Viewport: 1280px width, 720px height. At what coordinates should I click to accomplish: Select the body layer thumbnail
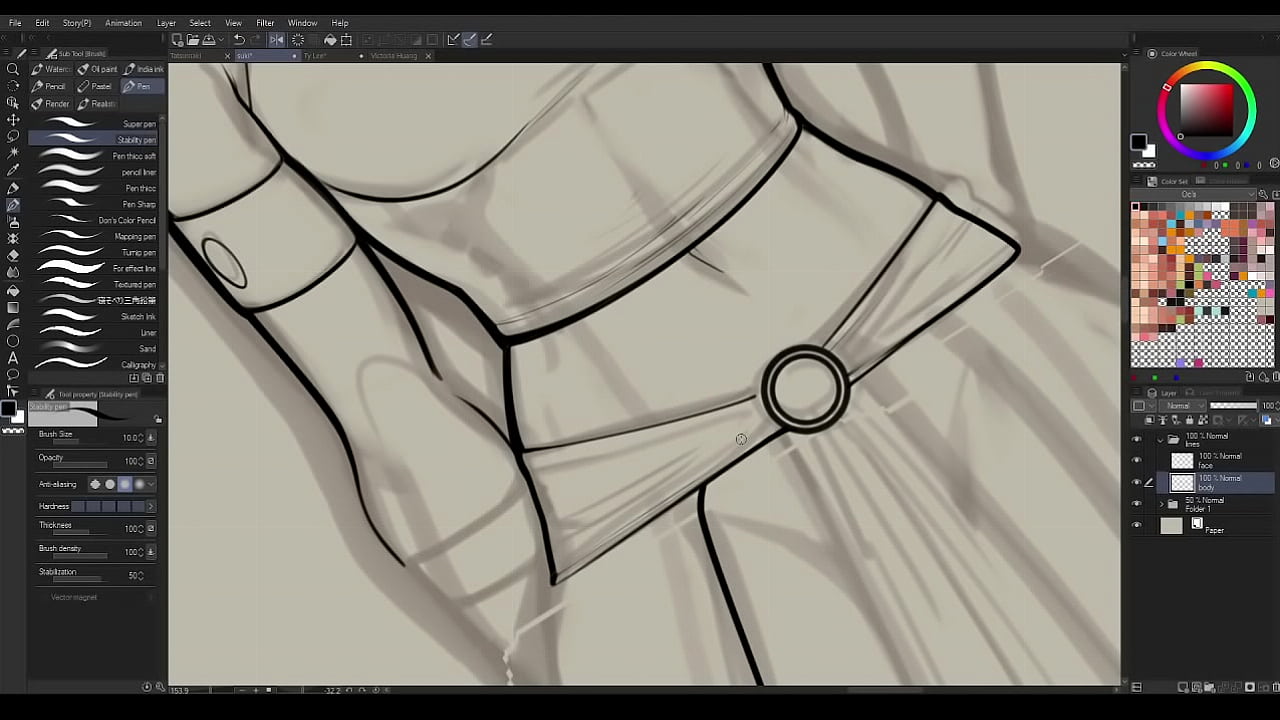click(1182, 483)
